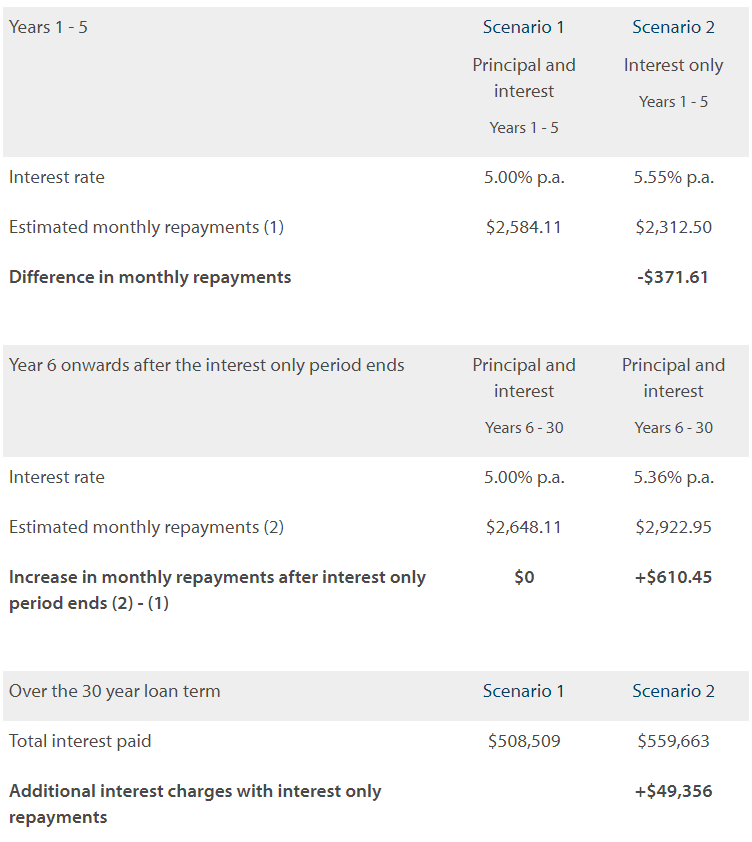Click the Scenario 2 header in top table
Viewport: 752px width, 842px height.
[x=673, y=27]
